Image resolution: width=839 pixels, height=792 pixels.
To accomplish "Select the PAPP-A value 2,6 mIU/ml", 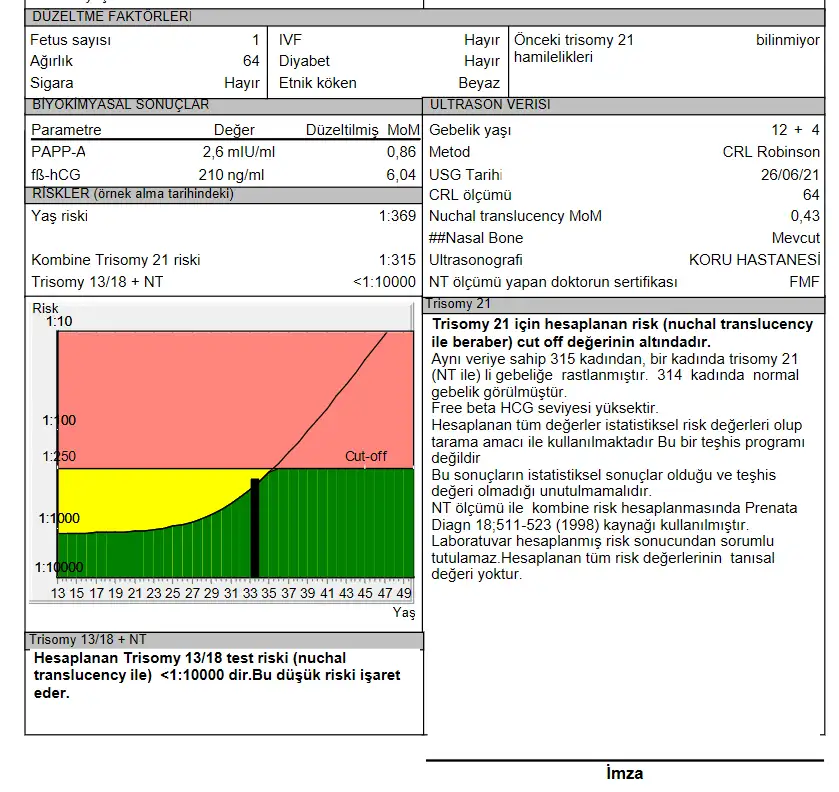I will pyautogui.click(x=238, y=152).
